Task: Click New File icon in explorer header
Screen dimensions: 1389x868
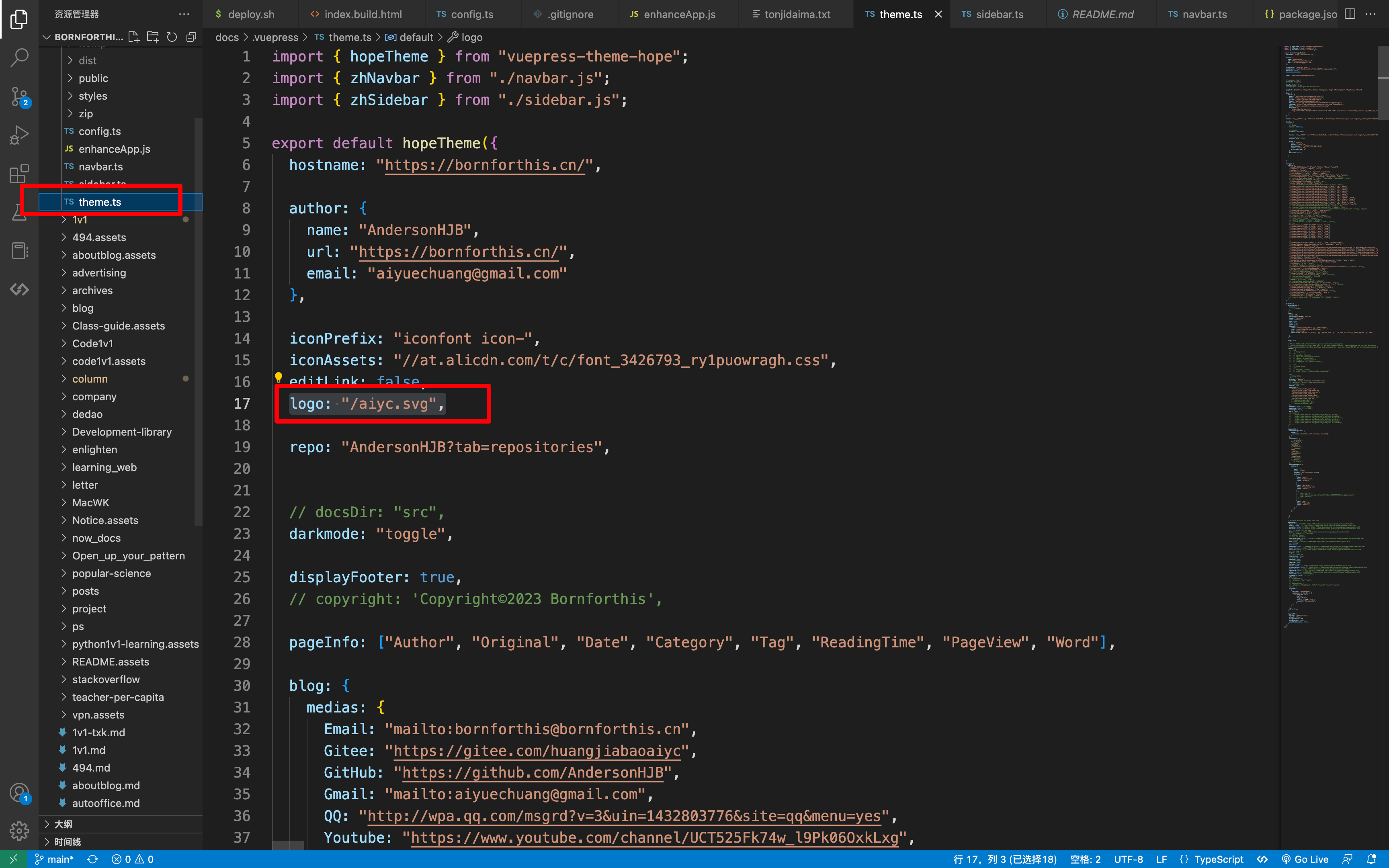Action: 134,37
